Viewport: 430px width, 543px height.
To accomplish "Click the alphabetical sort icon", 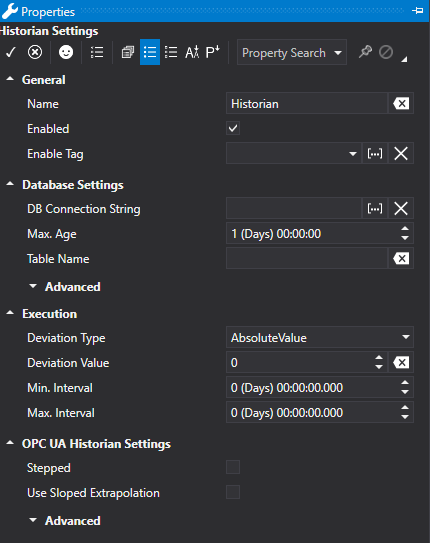I will (x=192, y=52).
